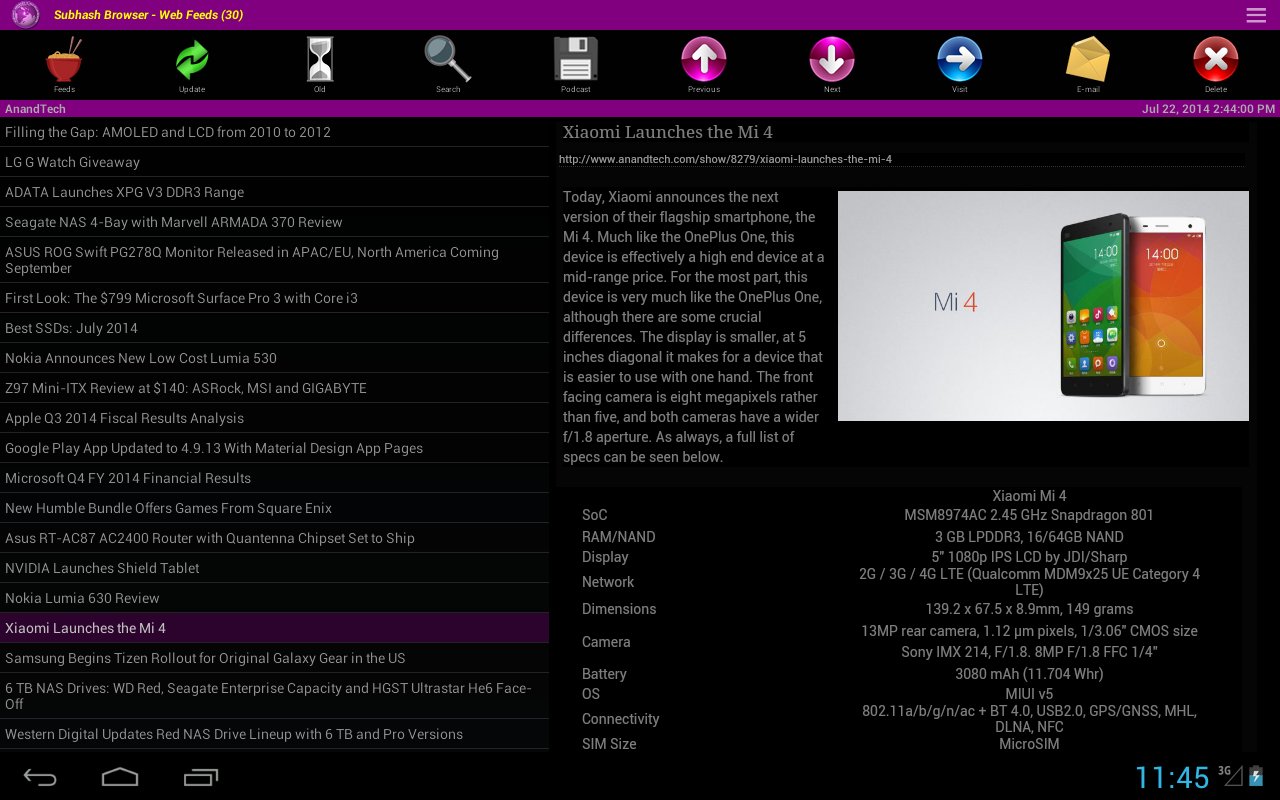The width and height of the screenshot is (1280, 800).
Task: Open 'Apple Q3 2014 Fiscal Results Analysis'
Action: 274,418
